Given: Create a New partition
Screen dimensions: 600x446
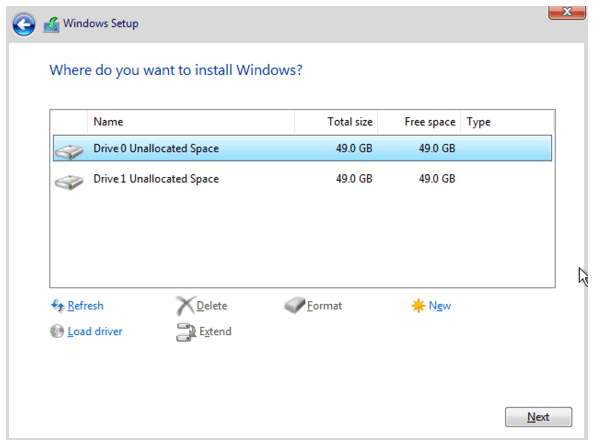Looking at the screenshot, I should point(440,306).
